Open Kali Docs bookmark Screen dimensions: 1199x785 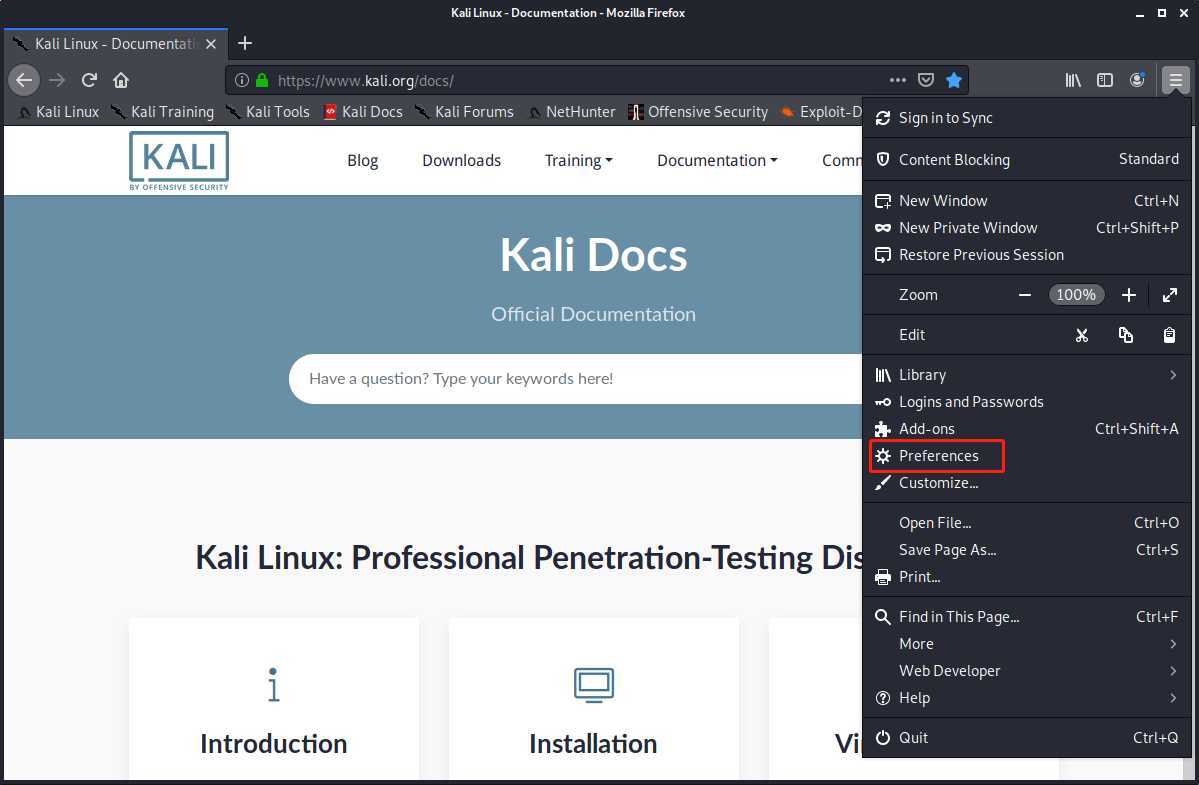pyautogui.click(x=362, y=112)
